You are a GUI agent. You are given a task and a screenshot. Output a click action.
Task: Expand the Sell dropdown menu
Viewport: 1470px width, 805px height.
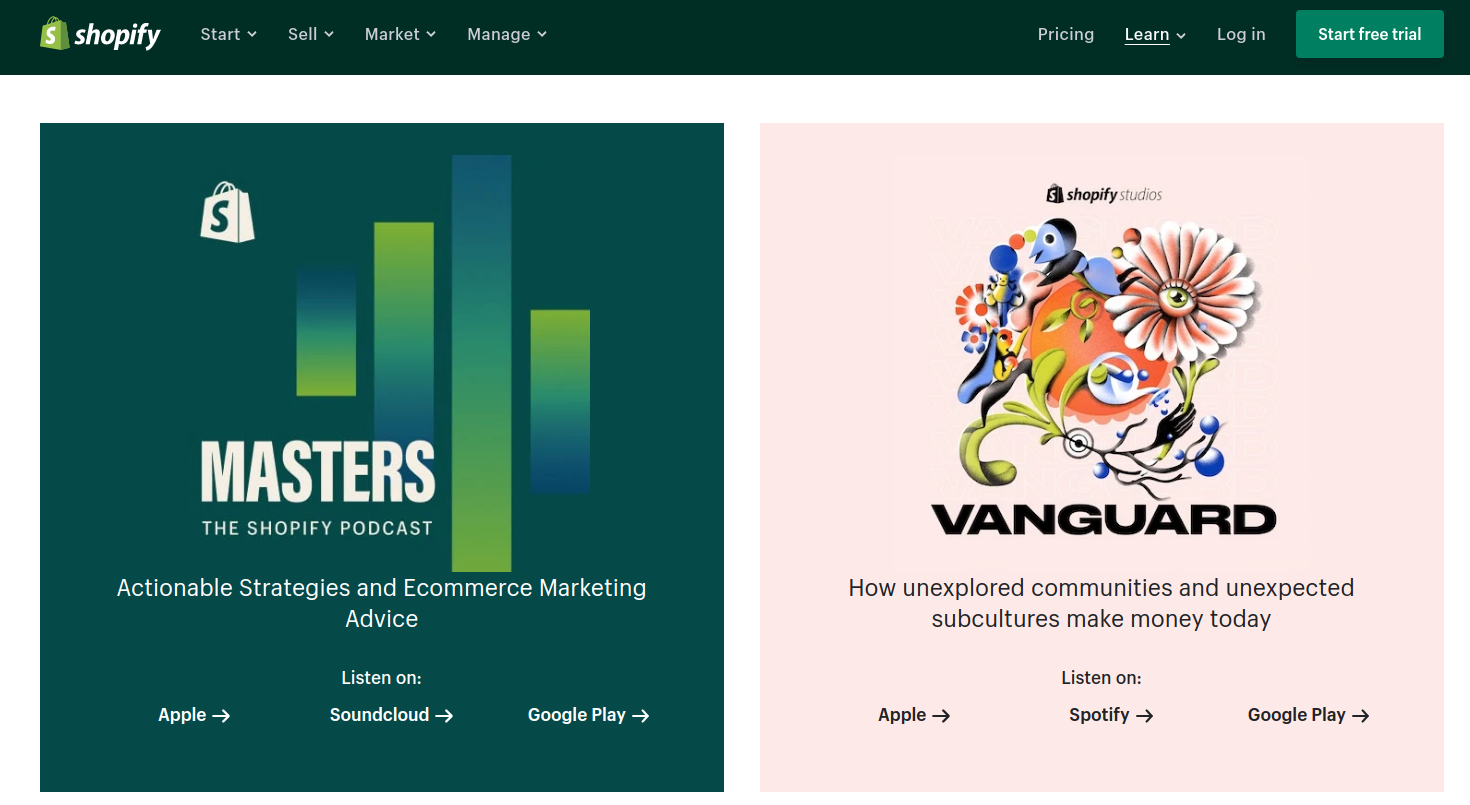pos(310,34)
